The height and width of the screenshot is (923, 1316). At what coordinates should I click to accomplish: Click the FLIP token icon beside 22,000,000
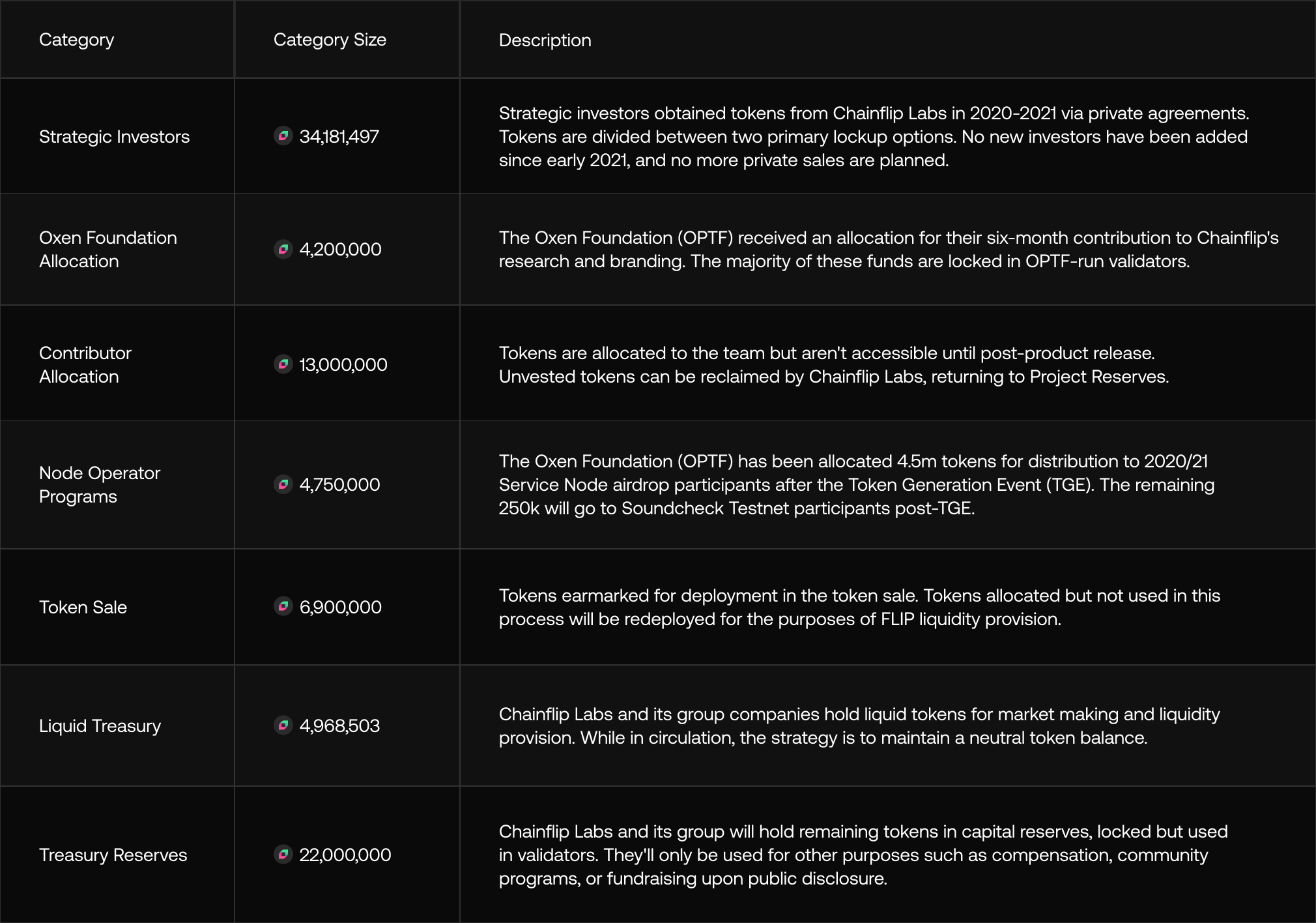click(x=283, y=855)
